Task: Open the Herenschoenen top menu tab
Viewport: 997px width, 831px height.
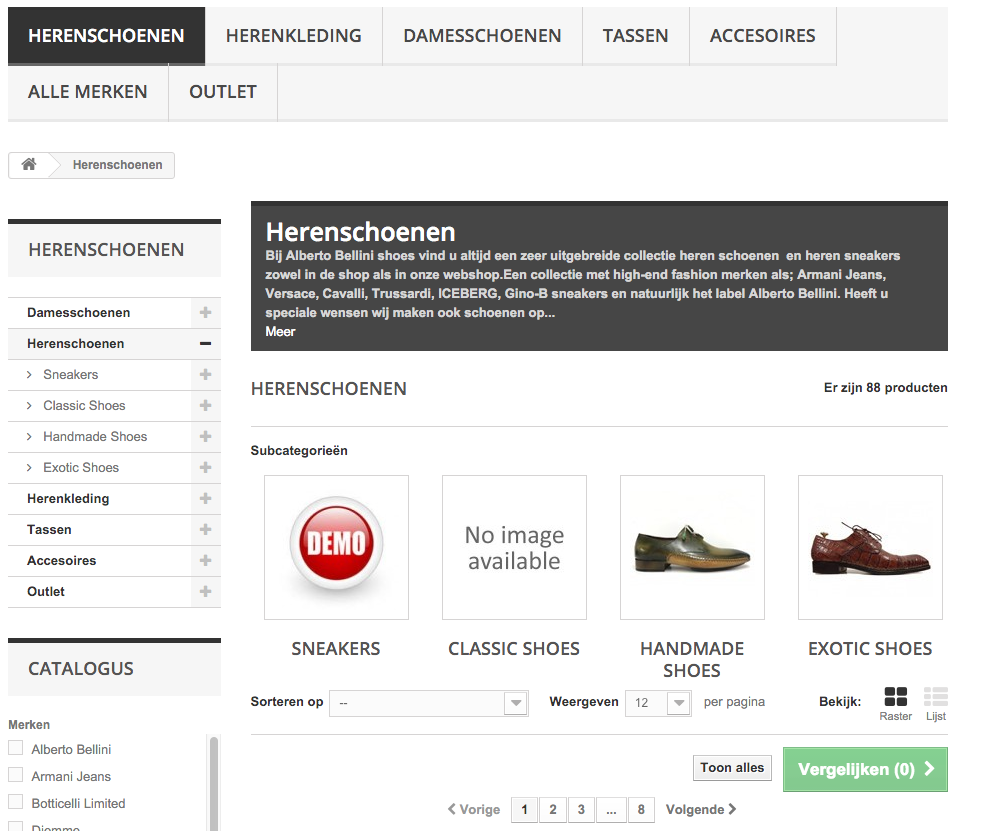Action: (106, 36)
